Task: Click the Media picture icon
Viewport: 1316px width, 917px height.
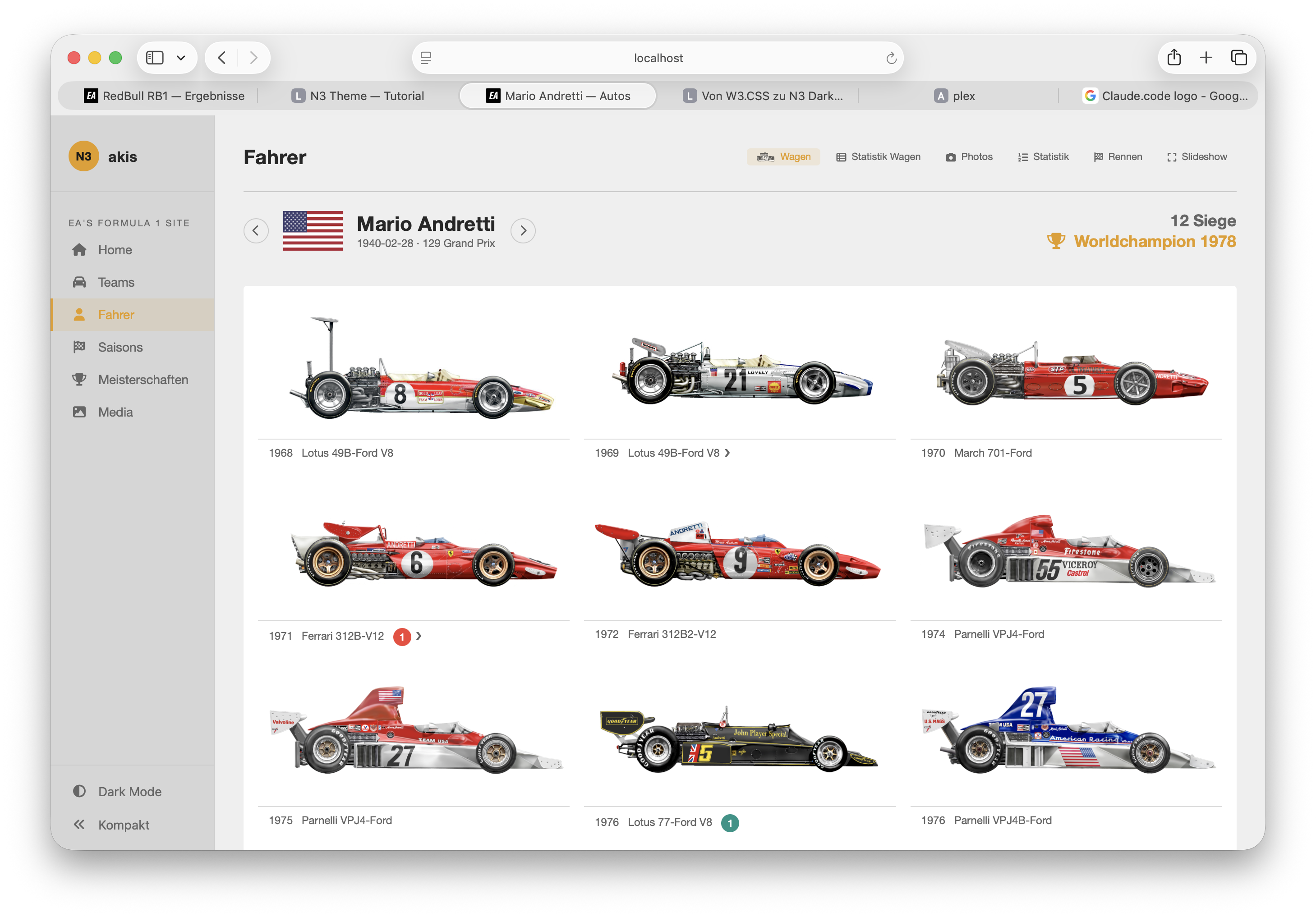Action: coord(79,412)
